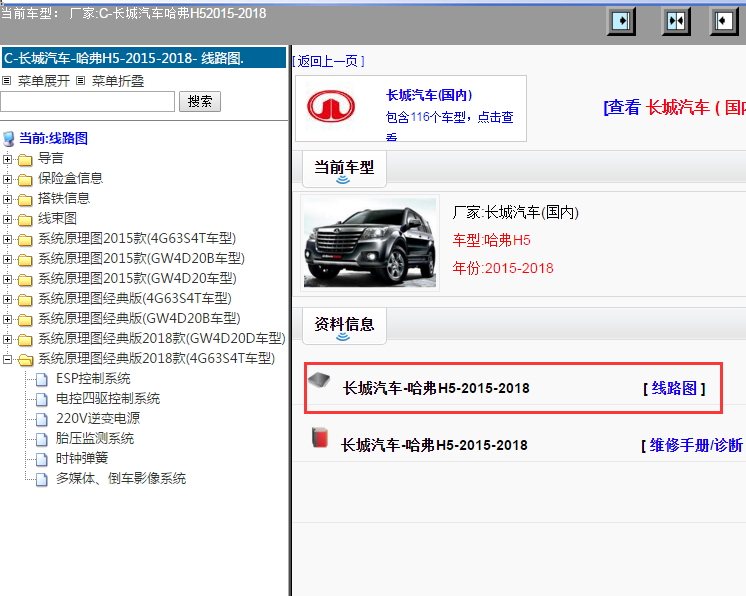
Task: Click the 当前:线路图 root label
Action: [x=53, y=138]
